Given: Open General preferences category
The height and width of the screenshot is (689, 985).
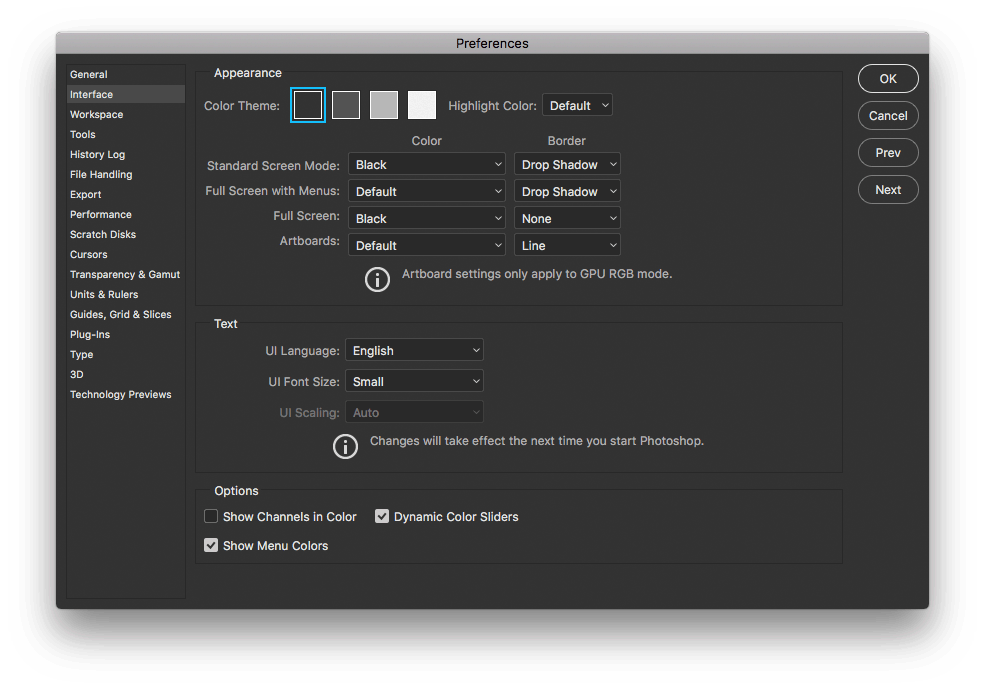Looking at the screenshot, I should pos(126,74).
